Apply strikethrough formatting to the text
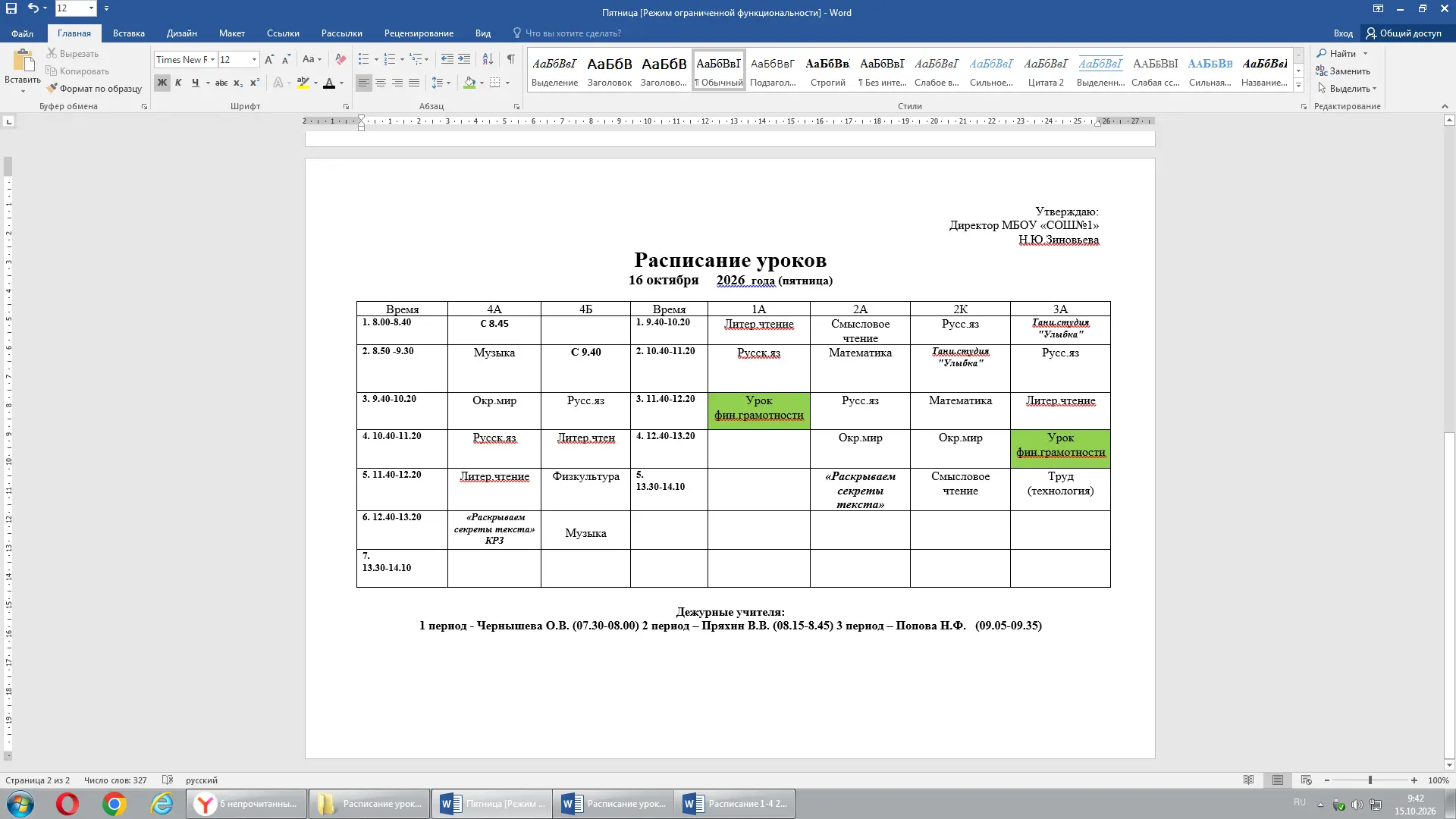This screenshot has height=819, width=1456. [221, 83]
